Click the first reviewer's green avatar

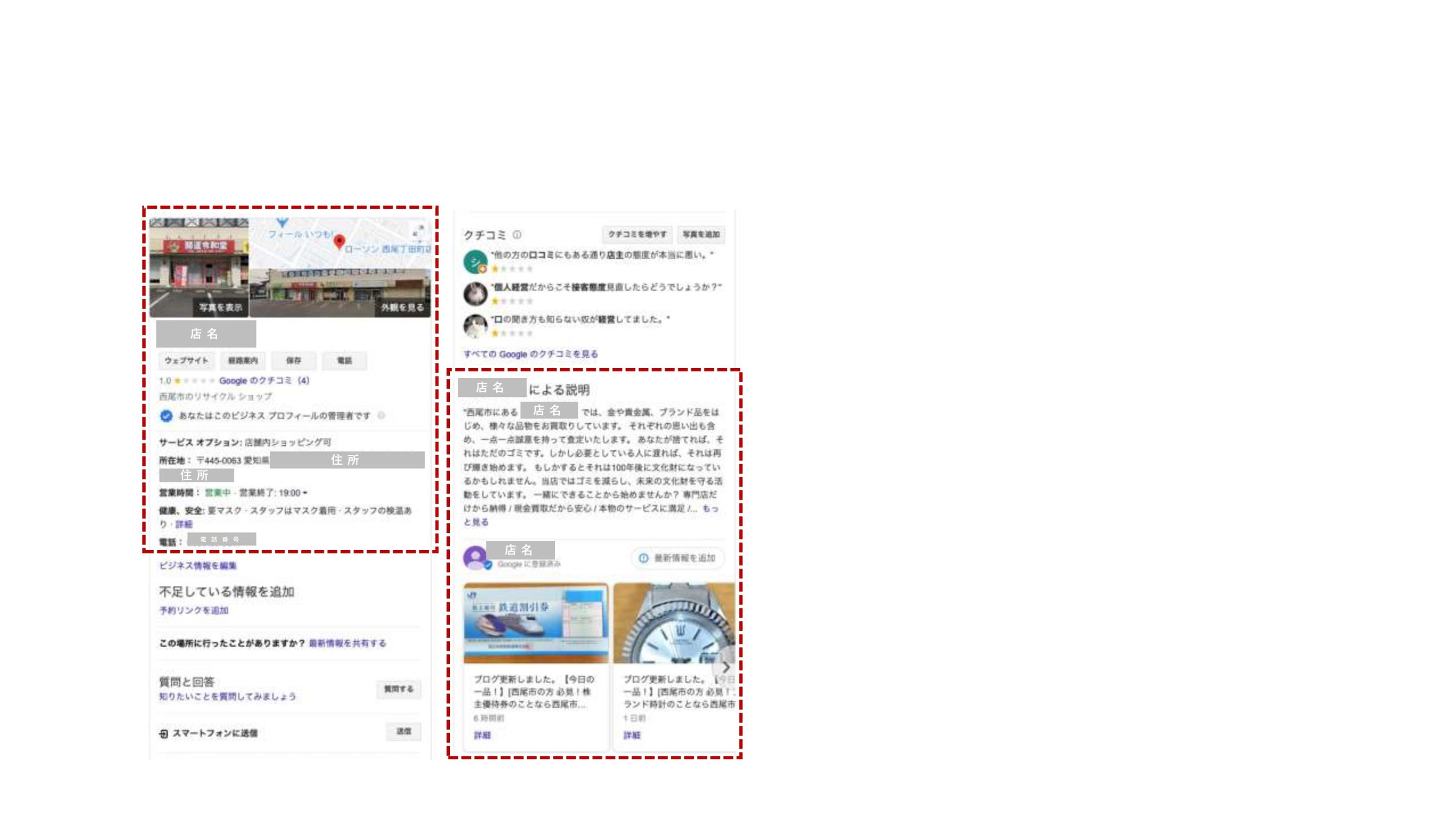(x=475, y=262)
